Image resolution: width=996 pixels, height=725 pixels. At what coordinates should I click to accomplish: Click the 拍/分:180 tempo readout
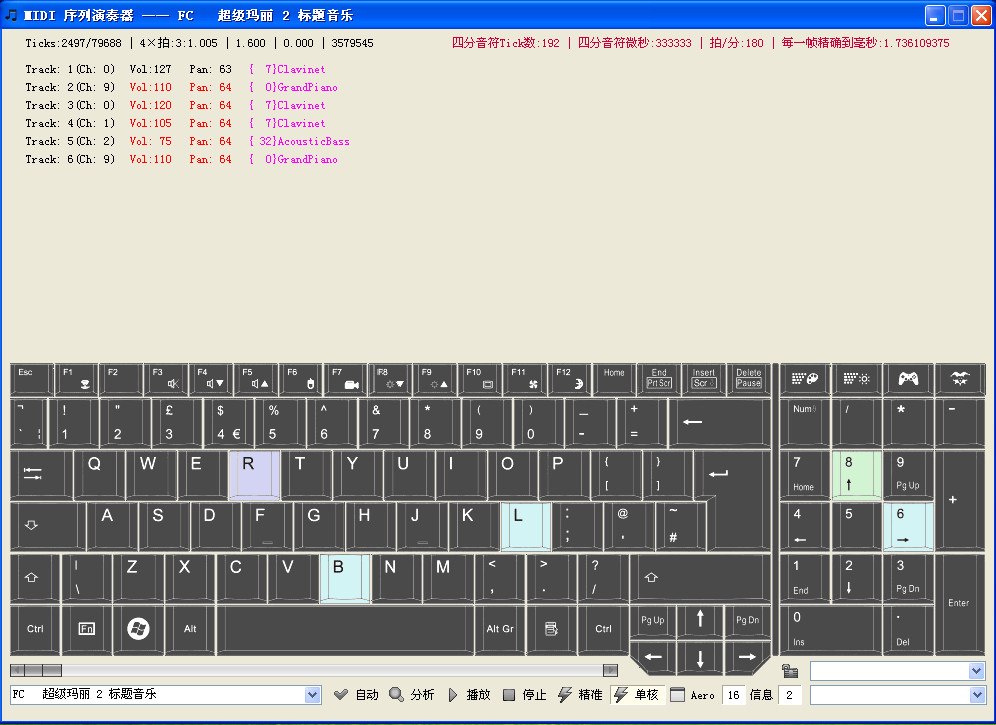click(x=736, y=43)
